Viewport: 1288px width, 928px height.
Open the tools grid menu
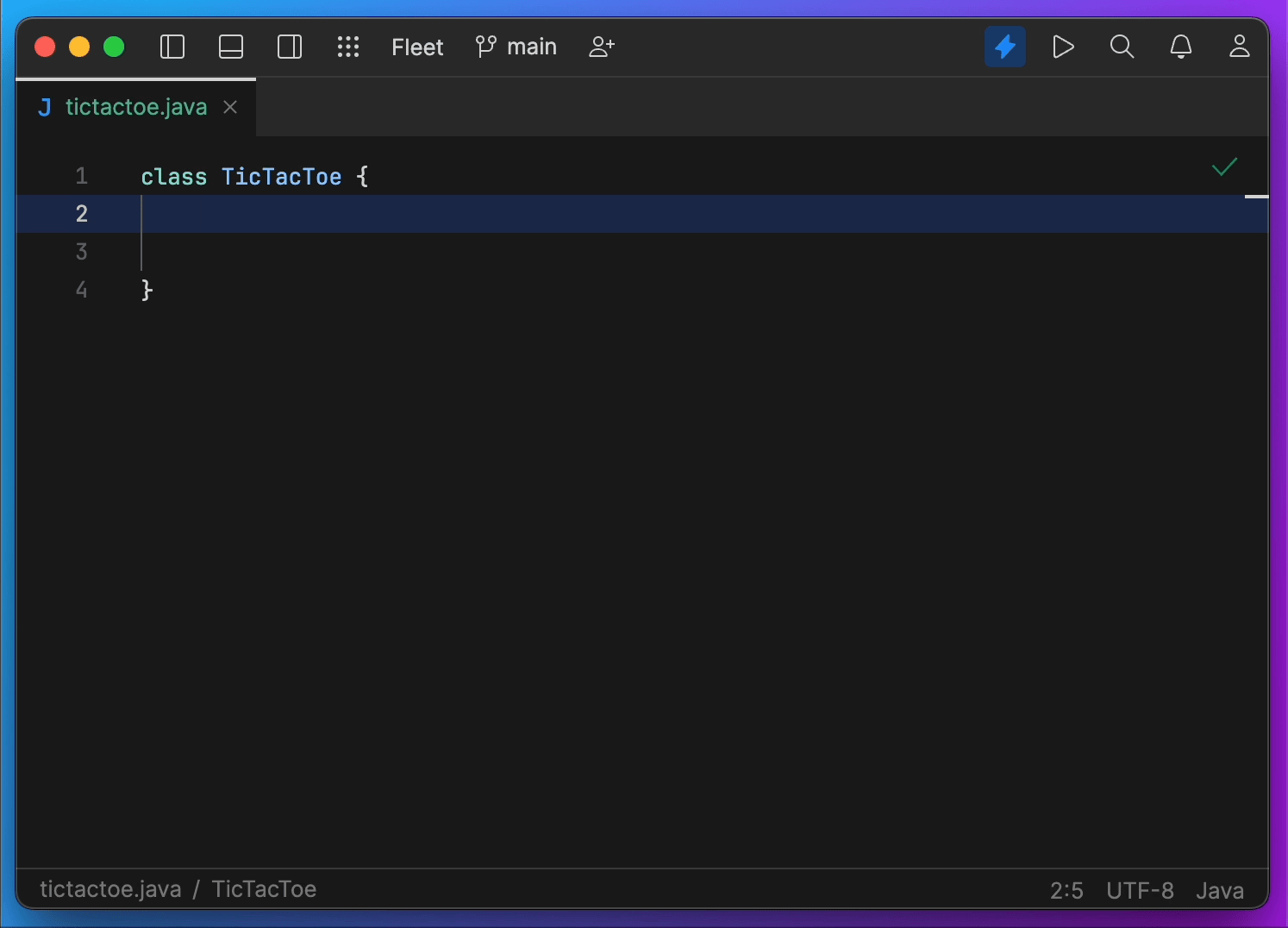pos(348,47)
